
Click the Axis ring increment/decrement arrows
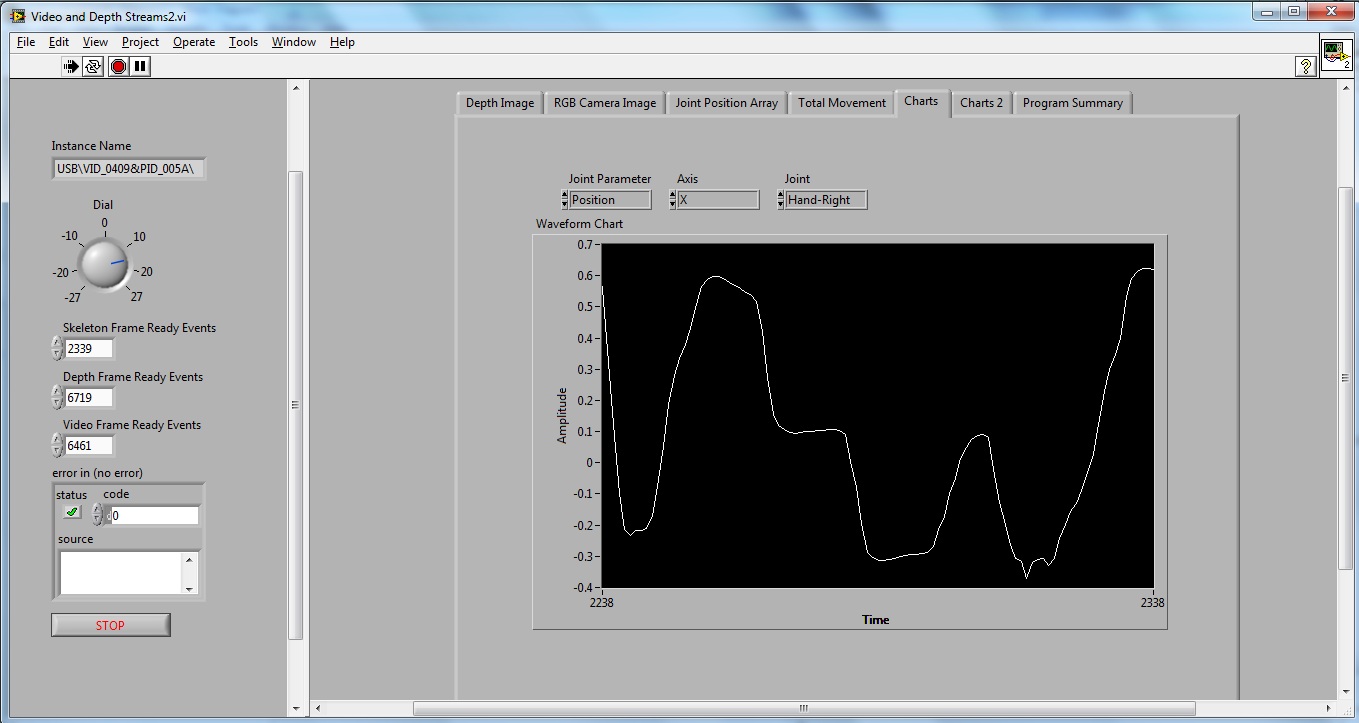[x=672, y=200]
